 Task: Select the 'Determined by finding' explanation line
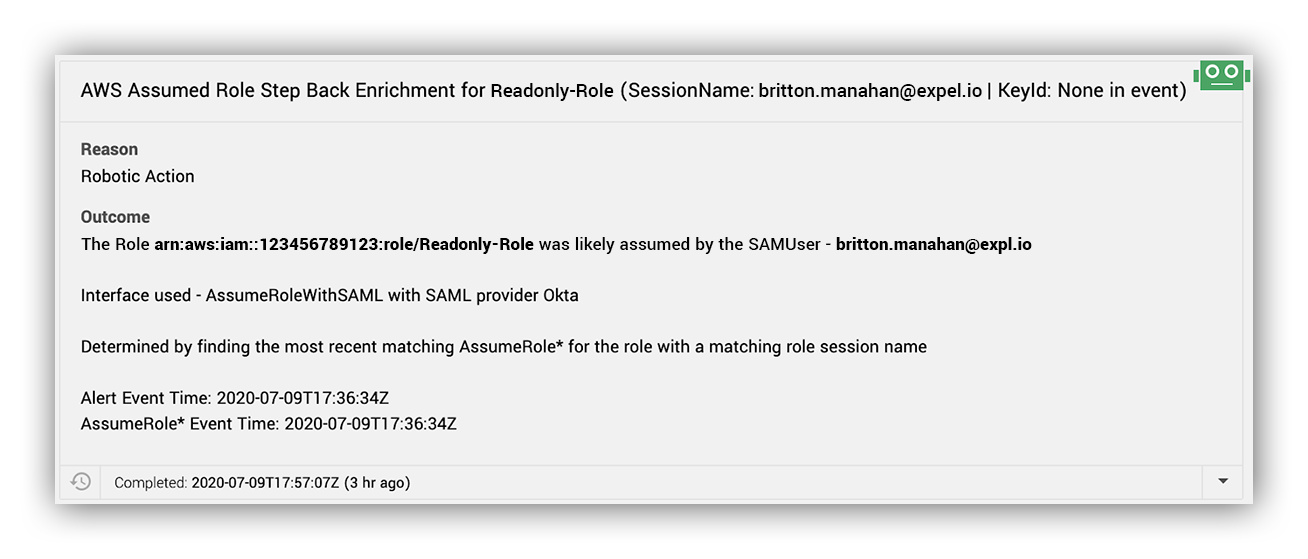click(x=504, y=347)
